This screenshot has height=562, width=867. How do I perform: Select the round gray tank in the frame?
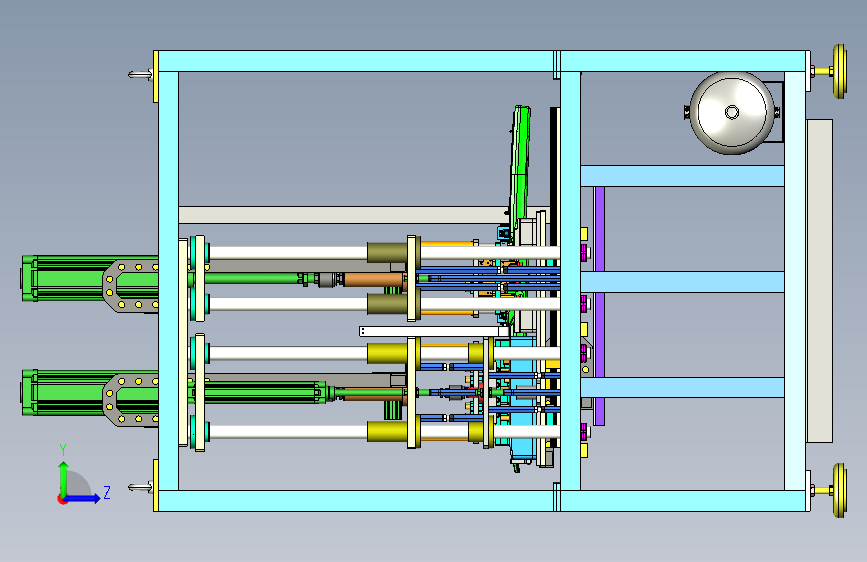[x=732, y=113]
